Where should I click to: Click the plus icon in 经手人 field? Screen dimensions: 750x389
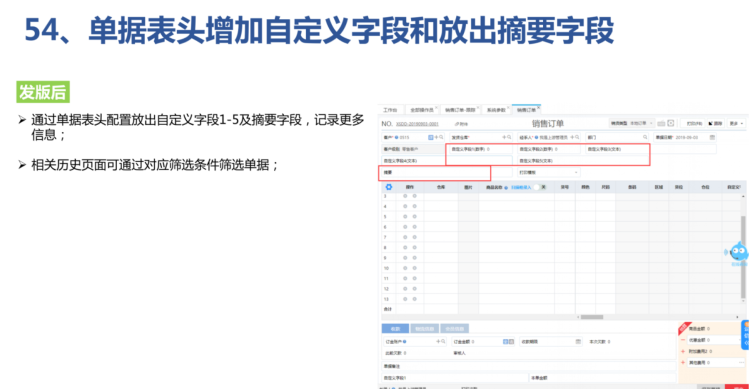coord(572,137)
